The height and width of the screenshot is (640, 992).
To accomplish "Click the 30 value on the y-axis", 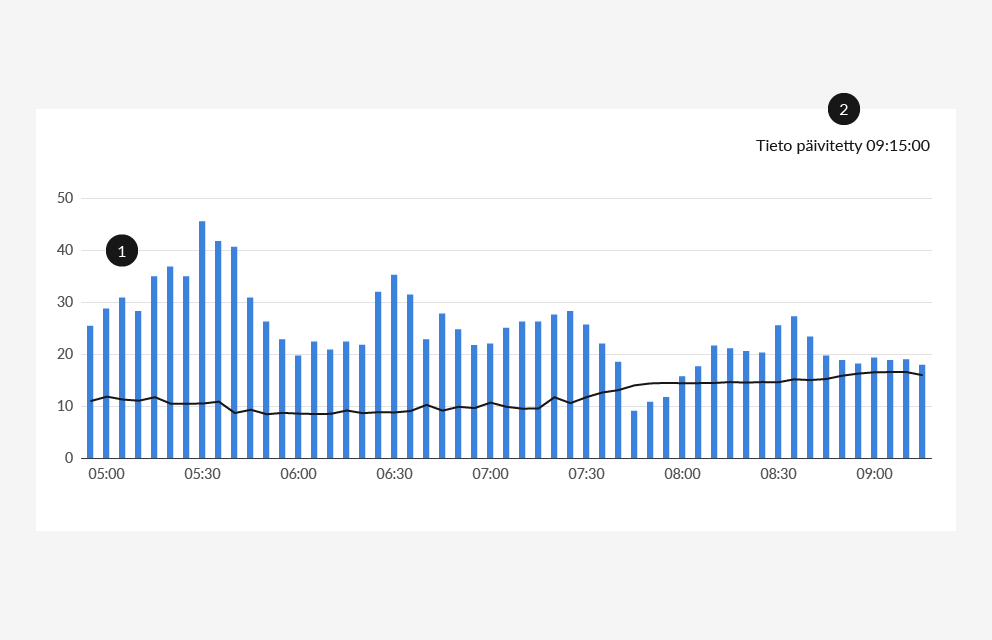I will [x=65, y=302].
